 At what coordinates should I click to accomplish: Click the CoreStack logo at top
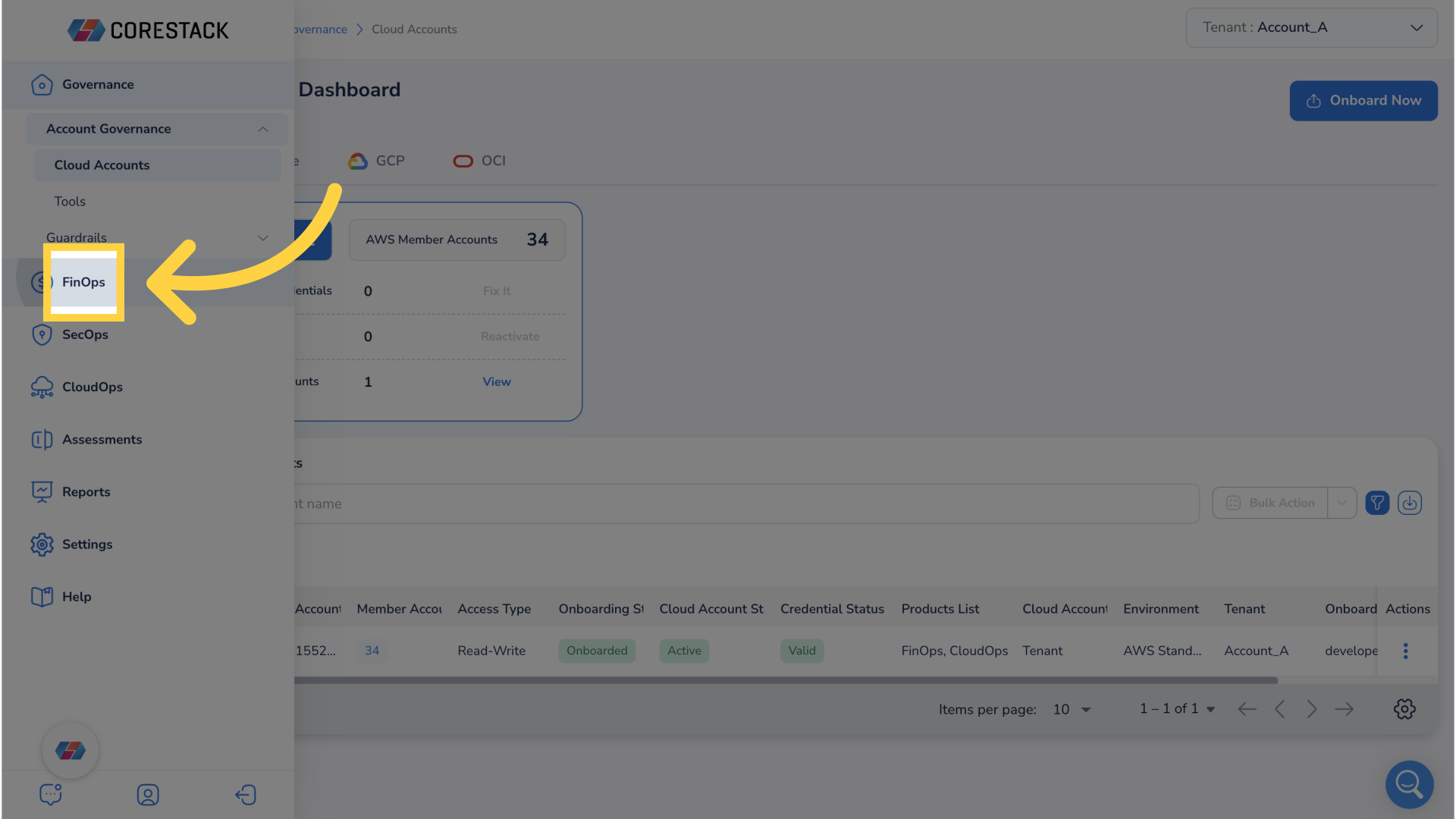pyautogui.click(x=148, y=30)
